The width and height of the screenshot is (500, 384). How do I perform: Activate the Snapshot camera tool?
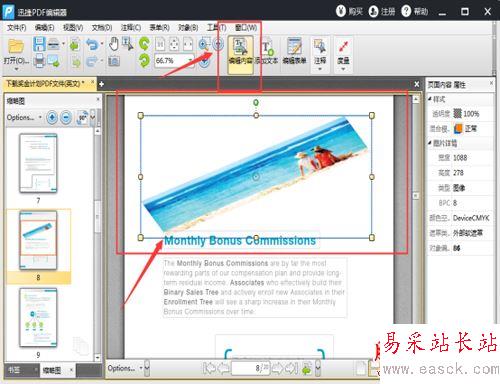point(114,61)
